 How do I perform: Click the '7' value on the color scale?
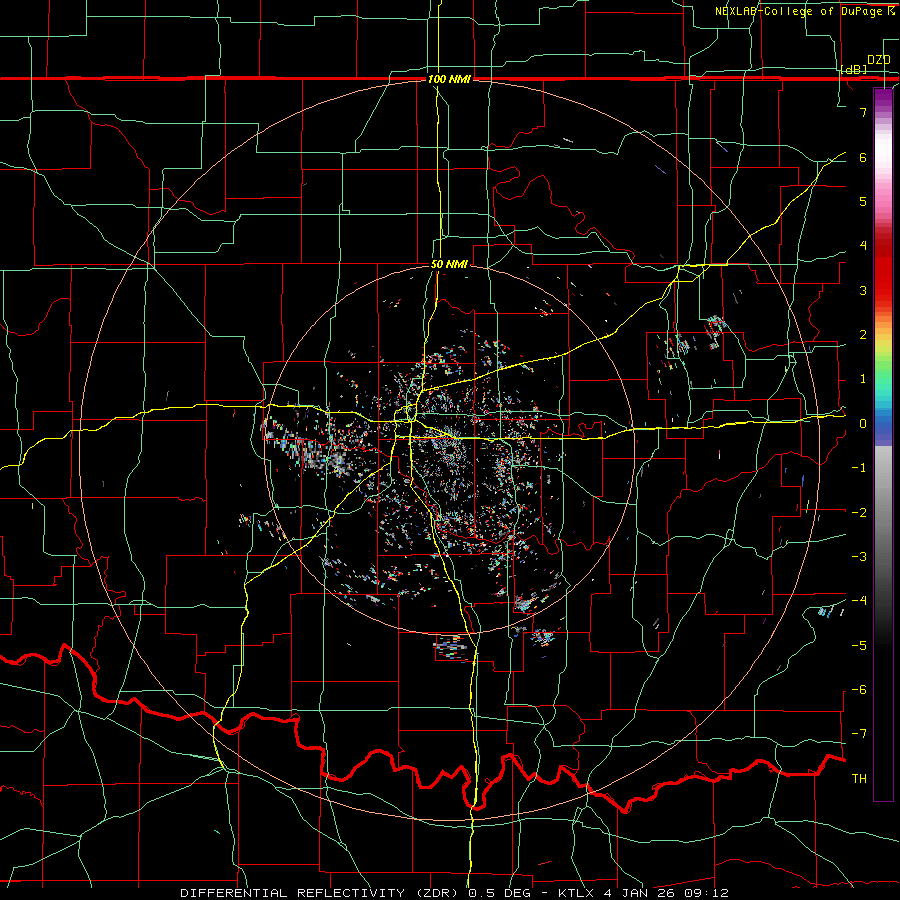pyautogui.click(x=863, y=112)
